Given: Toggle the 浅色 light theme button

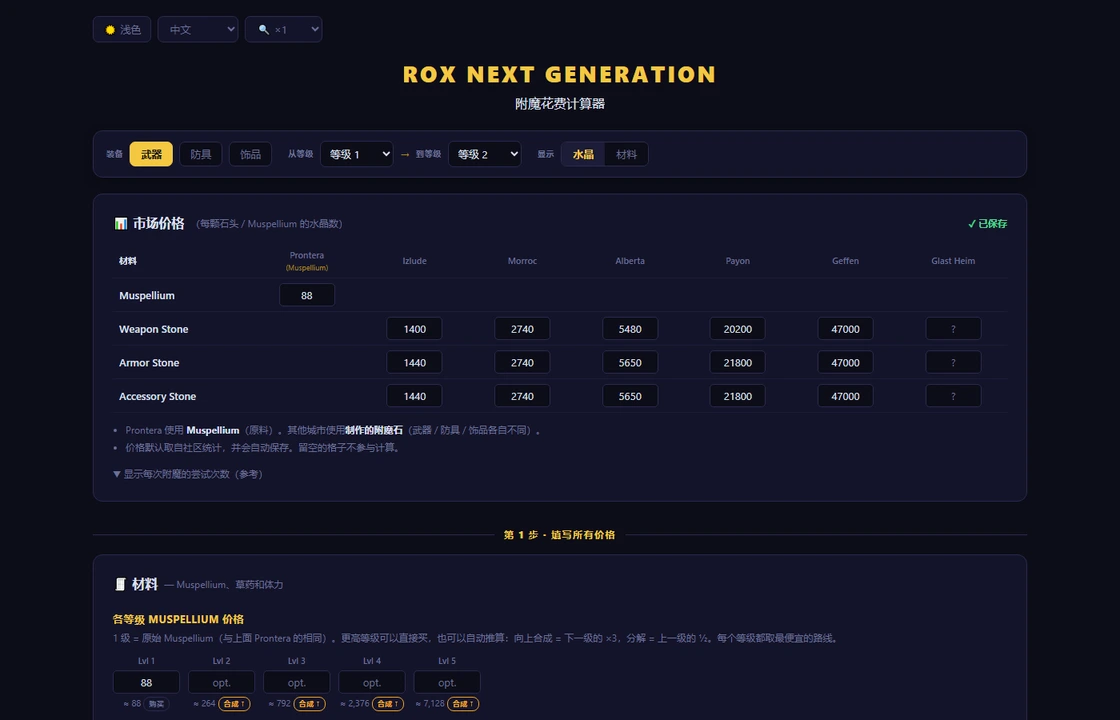Looking at the screenshot, I should click(x=122, y=29).
